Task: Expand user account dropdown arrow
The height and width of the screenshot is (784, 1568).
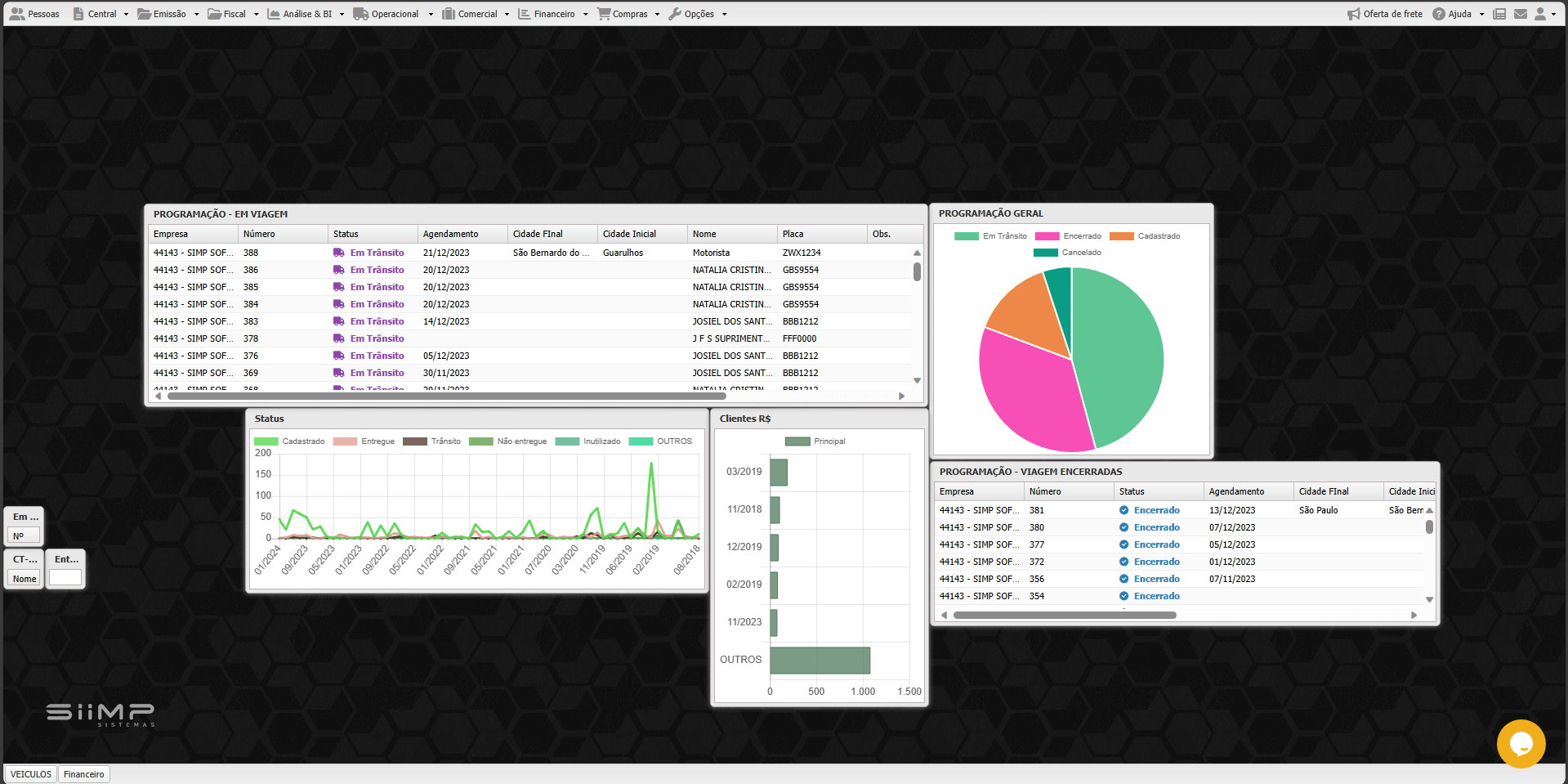Action: [1553, 14]
